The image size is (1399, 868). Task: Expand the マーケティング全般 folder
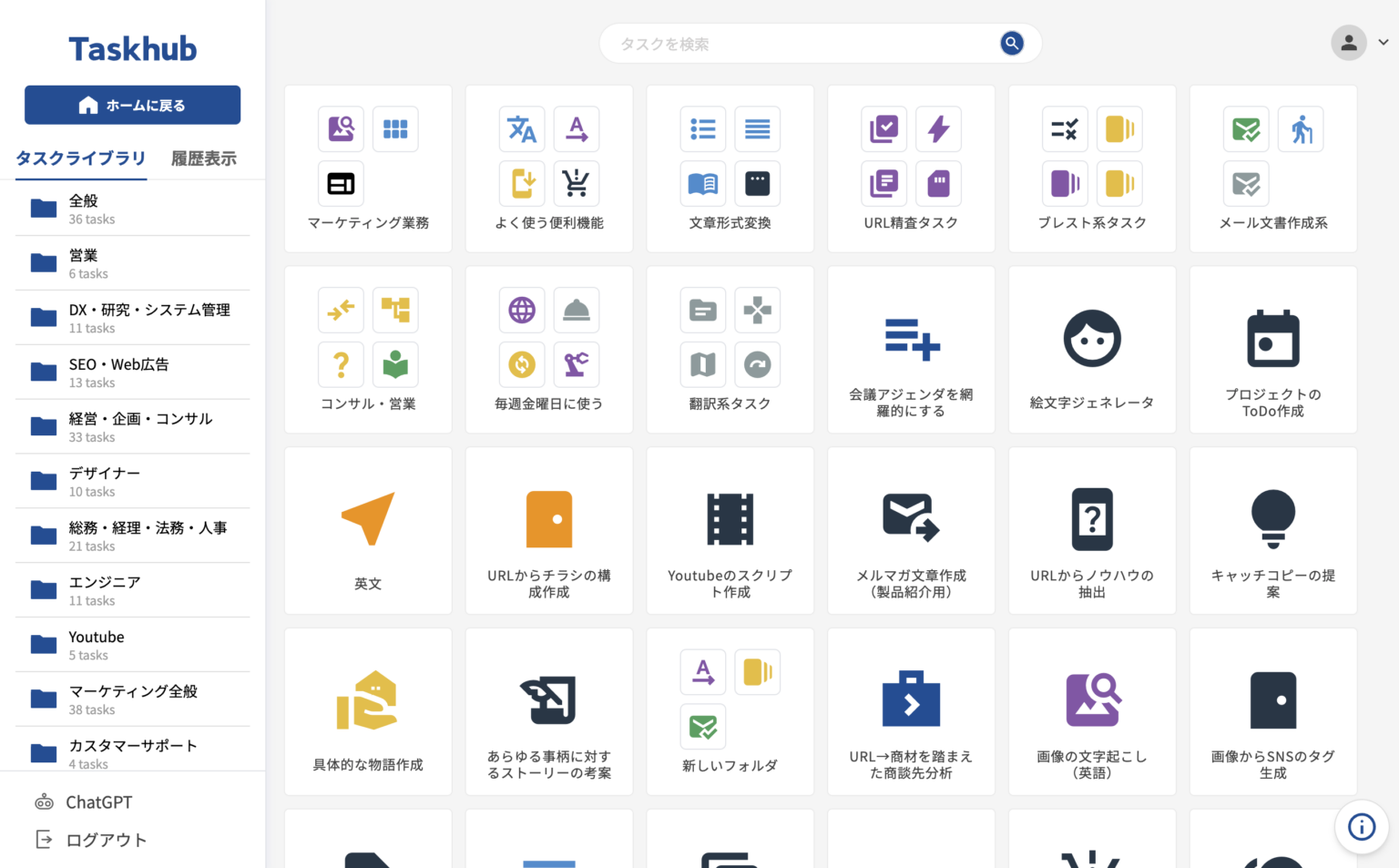[132, 699]
